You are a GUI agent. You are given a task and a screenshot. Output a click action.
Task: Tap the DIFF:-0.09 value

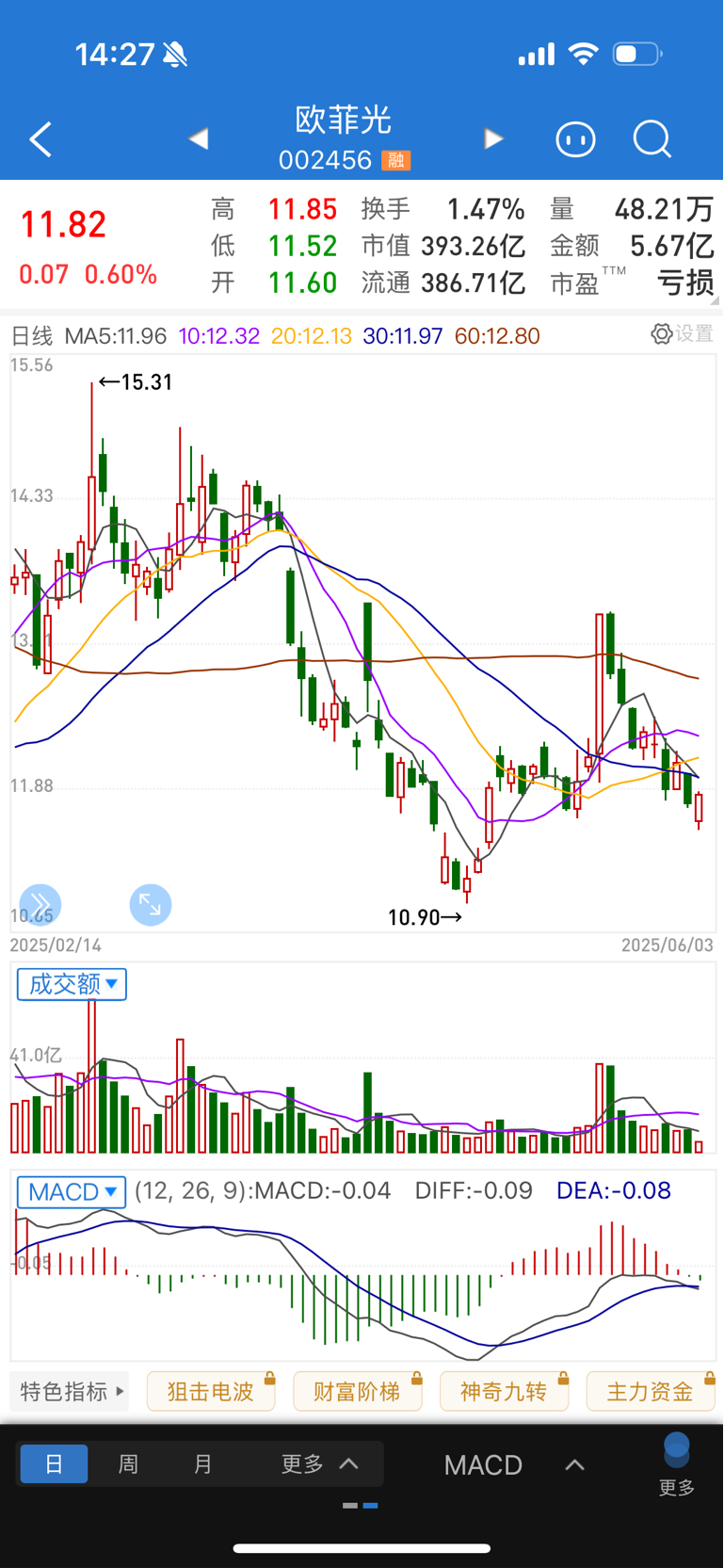[474, 1190]
